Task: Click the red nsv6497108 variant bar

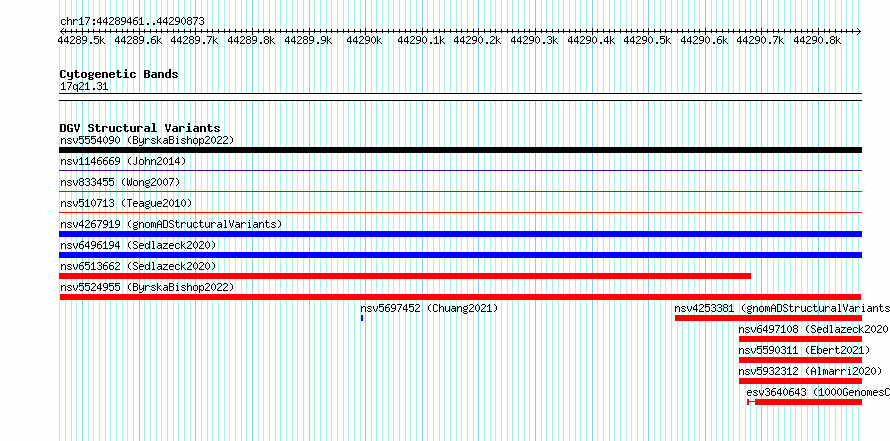Action: (x=800, y=339)
